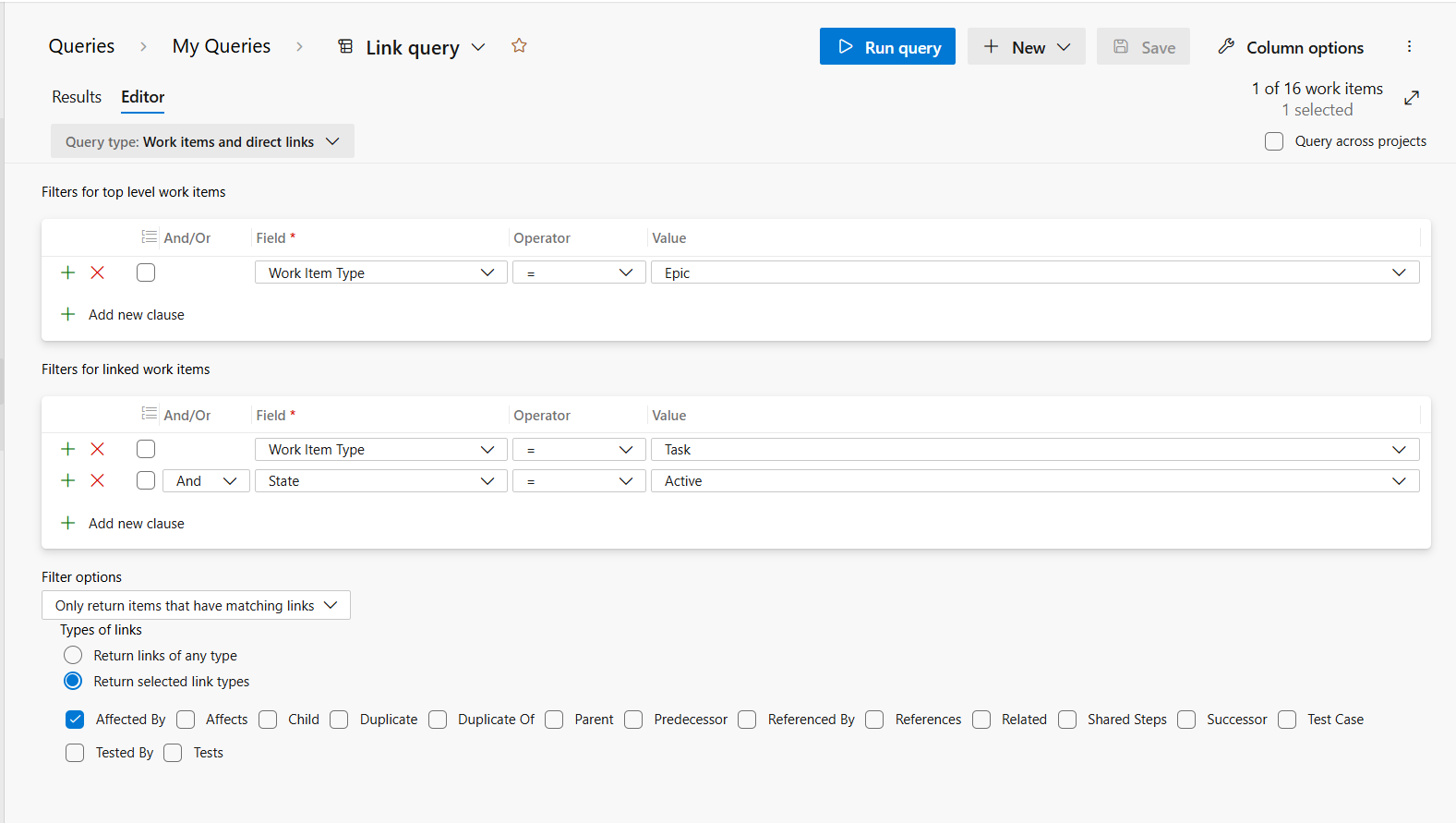This screenshot has height=823, width=1456.
Task: Mark Link query as favorite star
Action: tap(519, 46)
